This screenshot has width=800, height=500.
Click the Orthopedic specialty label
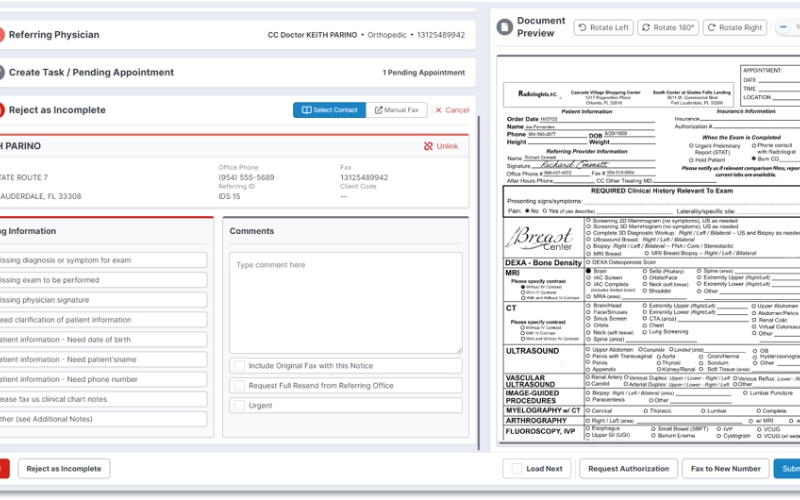[x=387, y=35]
